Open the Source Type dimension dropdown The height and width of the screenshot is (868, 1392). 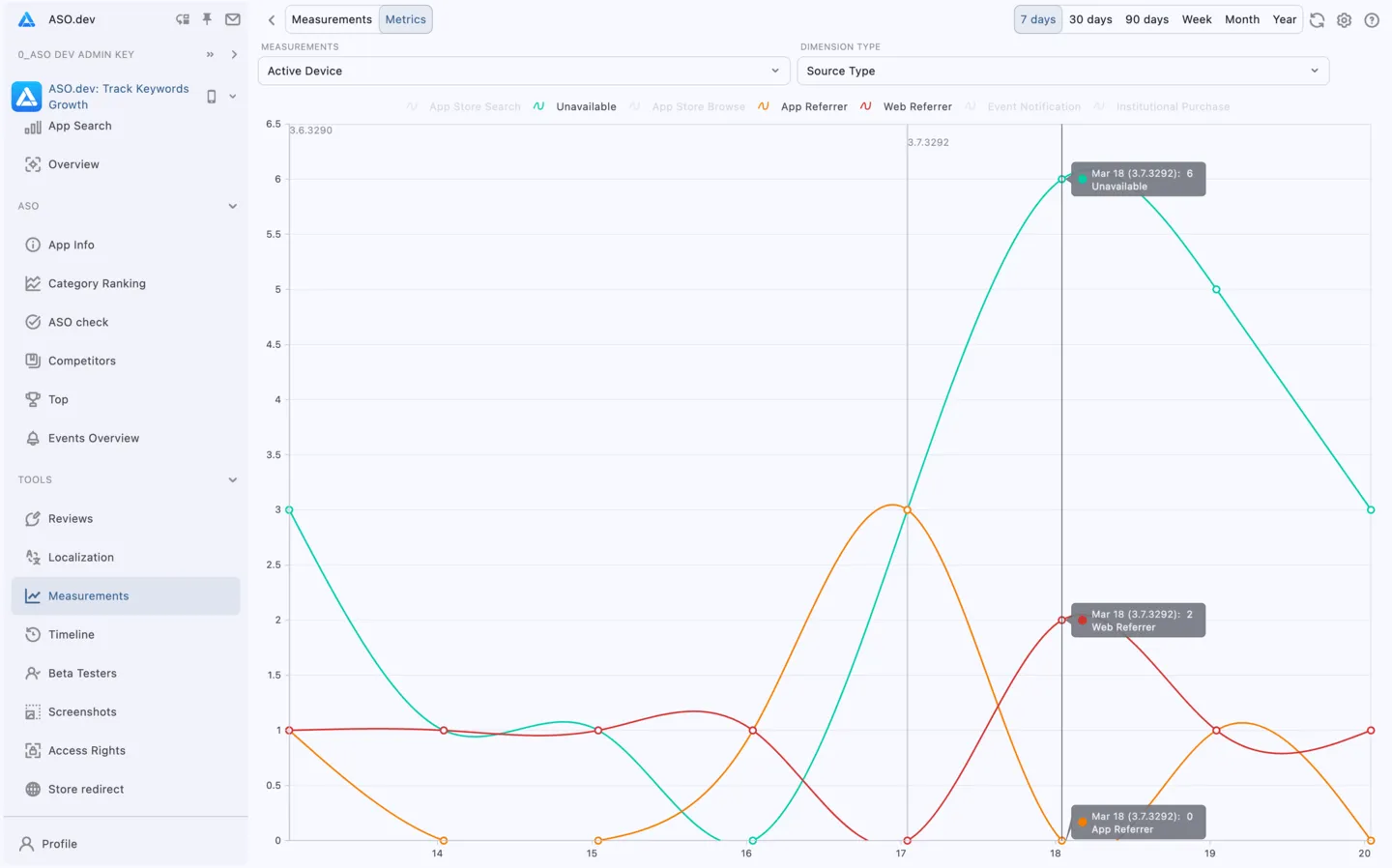coord(1062,71)
